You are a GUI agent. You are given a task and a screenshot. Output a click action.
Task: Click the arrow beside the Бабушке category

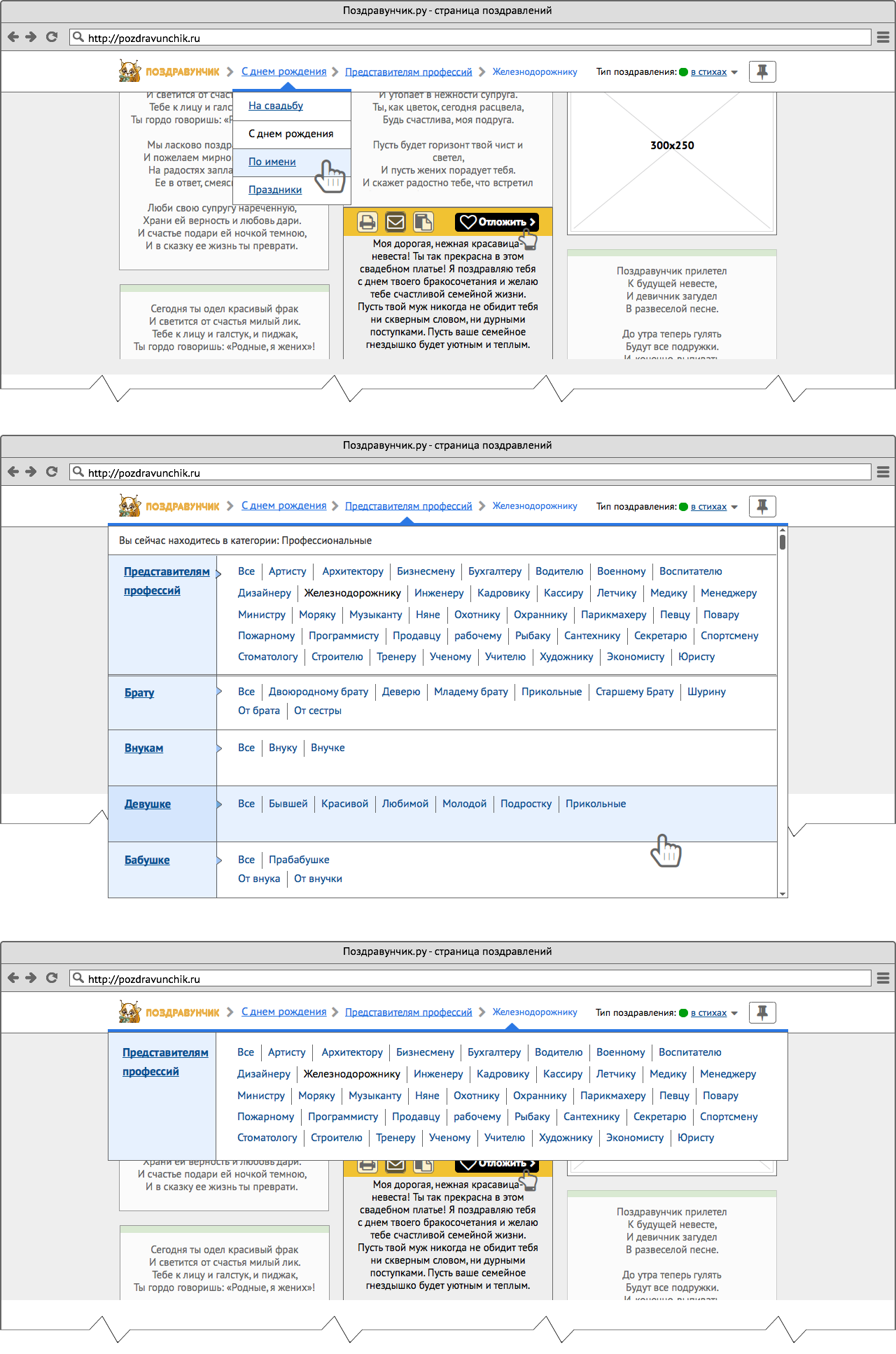219,860
